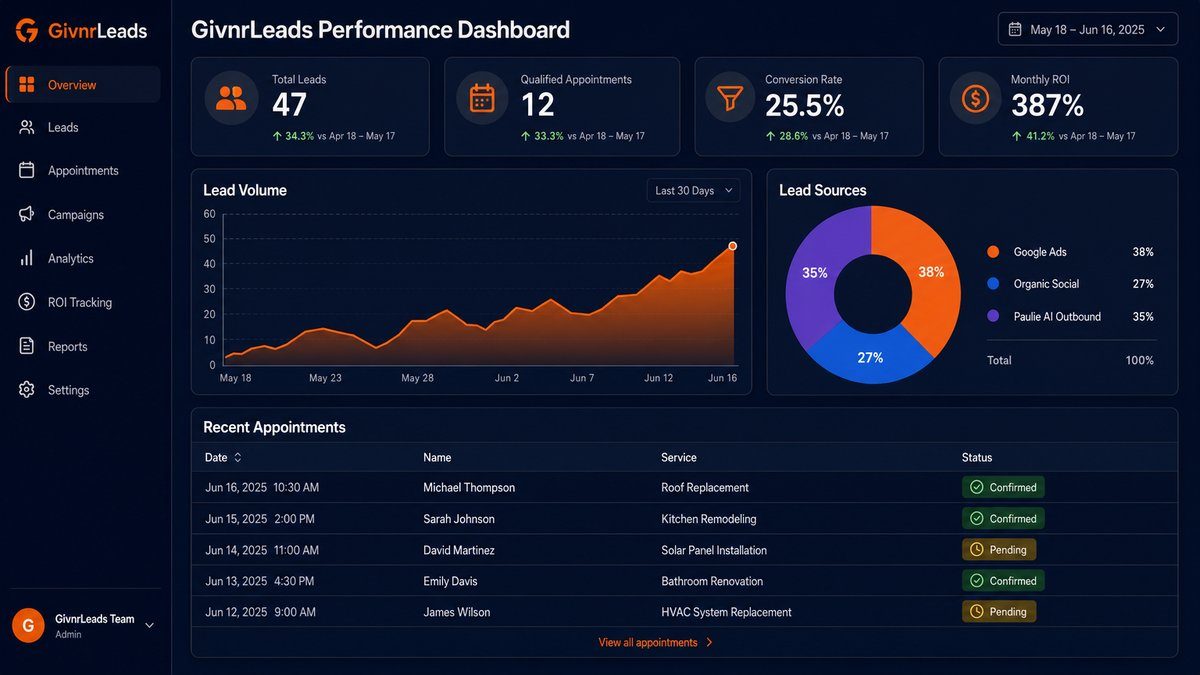The image size is (1200, 675).
Task: Click the Monthly ROI dollar icon
Action: coord(975,98)
